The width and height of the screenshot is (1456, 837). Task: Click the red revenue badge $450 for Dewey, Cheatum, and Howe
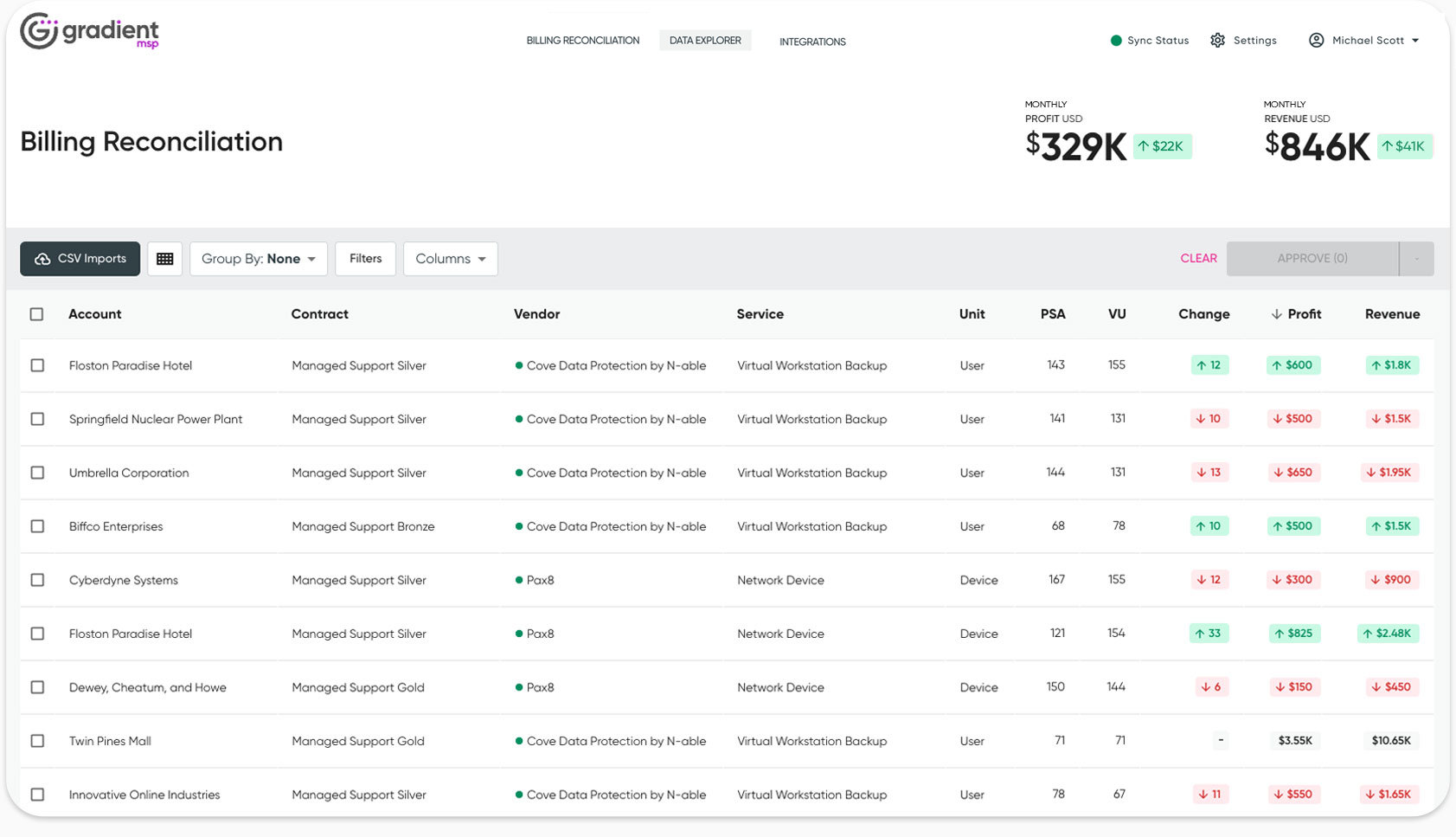pos(1392,687)
